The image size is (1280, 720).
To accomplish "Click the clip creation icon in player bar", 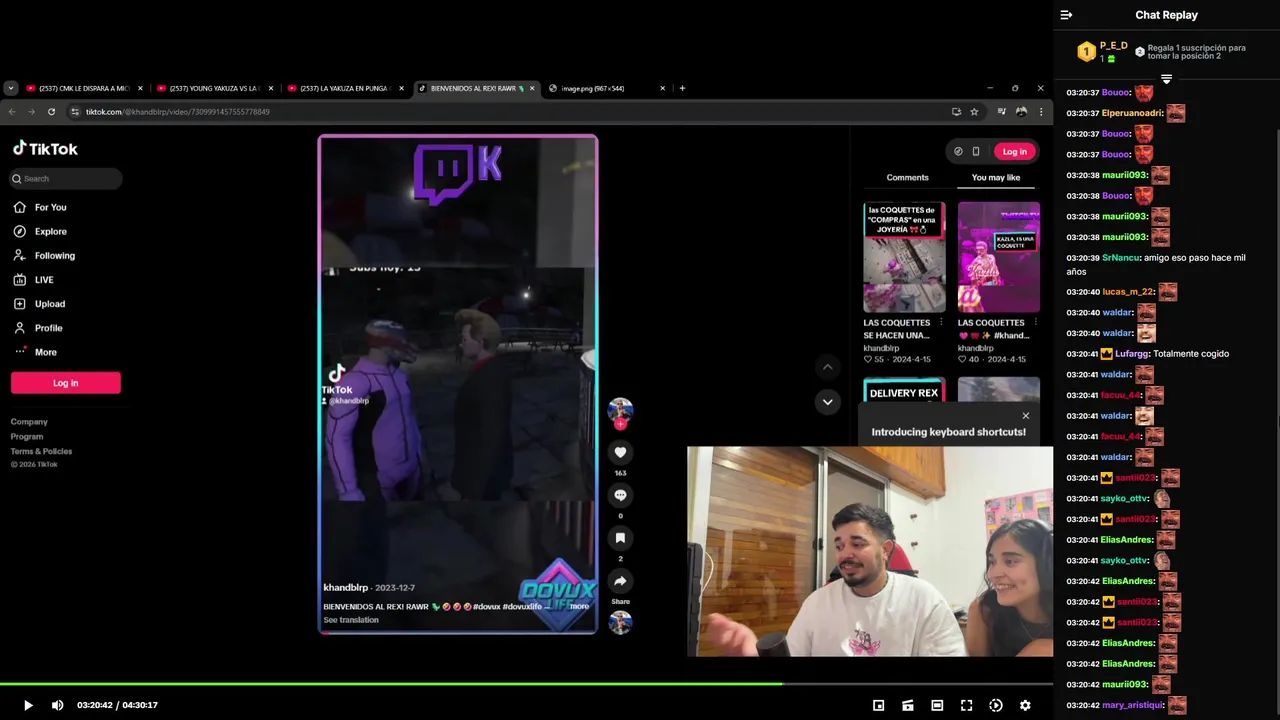I will pos(907,705).
